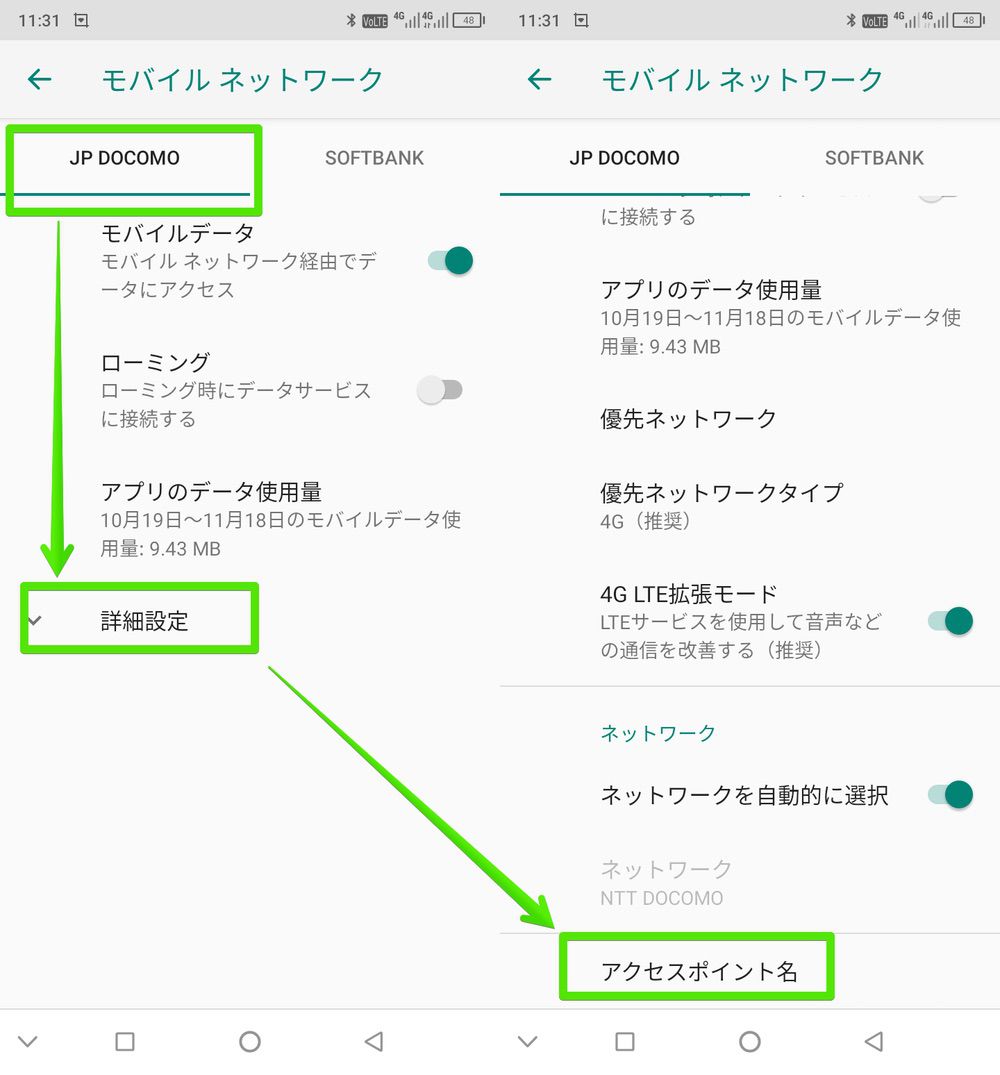Enable the ローミング toggle
The image size is (1000, 1075).
441,389
